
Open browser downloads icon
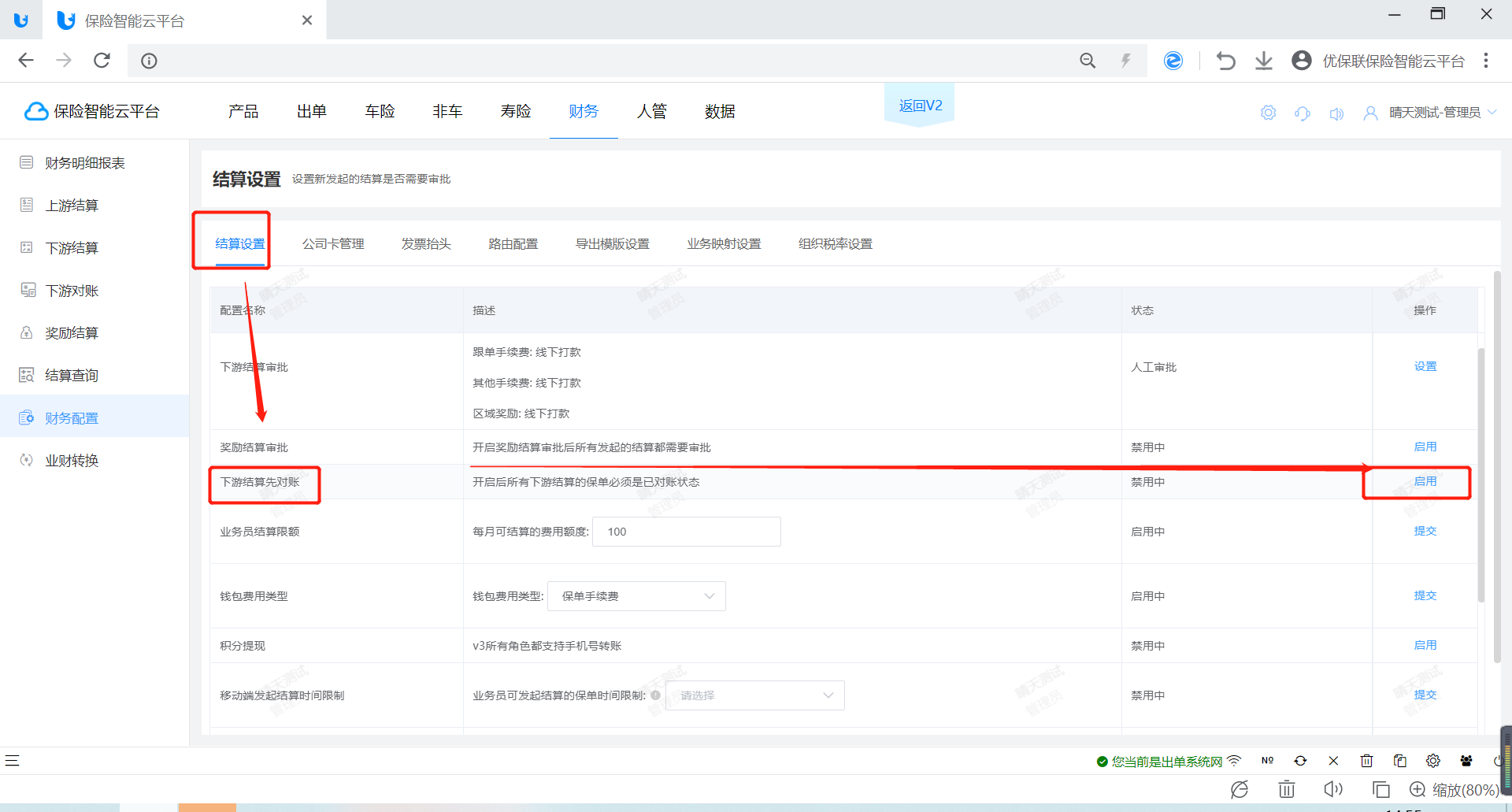click(1264, 61)
